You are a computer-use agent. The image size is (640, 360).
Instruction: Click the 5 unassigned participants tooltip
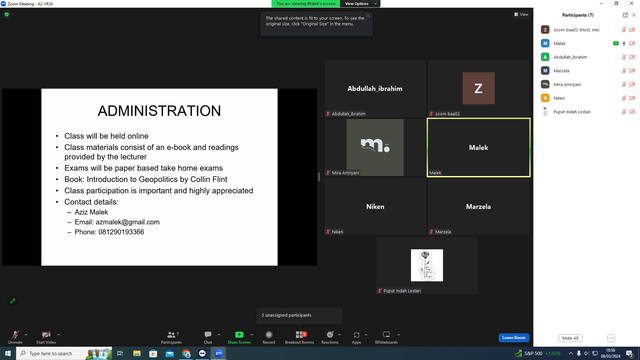point(300,316)
